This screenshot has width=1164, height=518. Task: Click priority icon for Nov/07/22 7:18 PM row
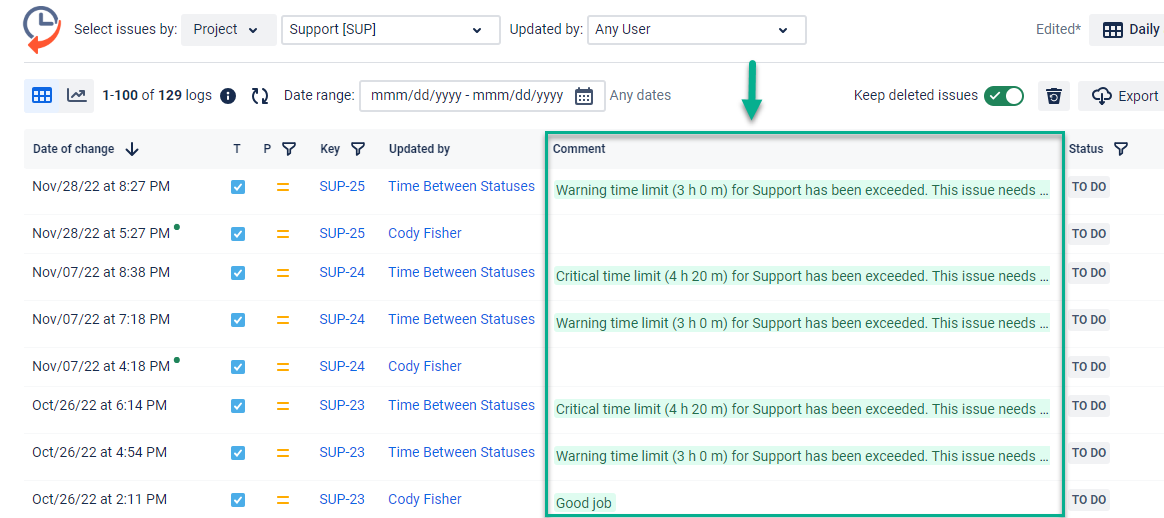click(x=283, y=320)
